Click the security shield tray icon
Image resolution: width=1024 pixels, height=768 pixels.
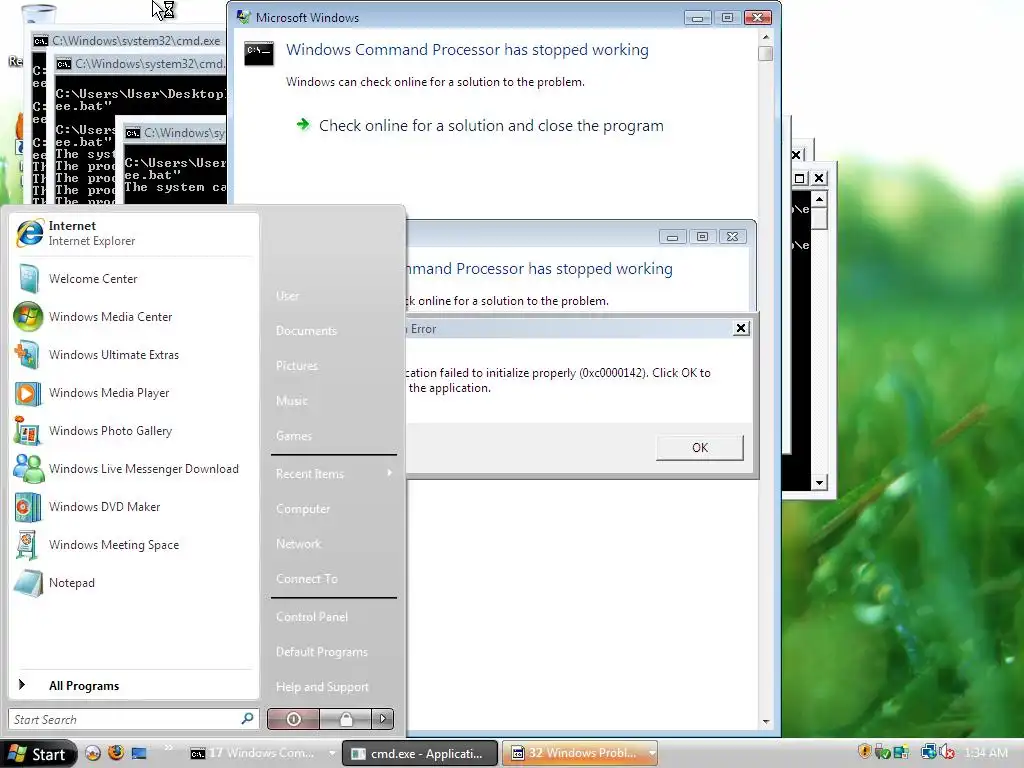click(x=864, y=752)
